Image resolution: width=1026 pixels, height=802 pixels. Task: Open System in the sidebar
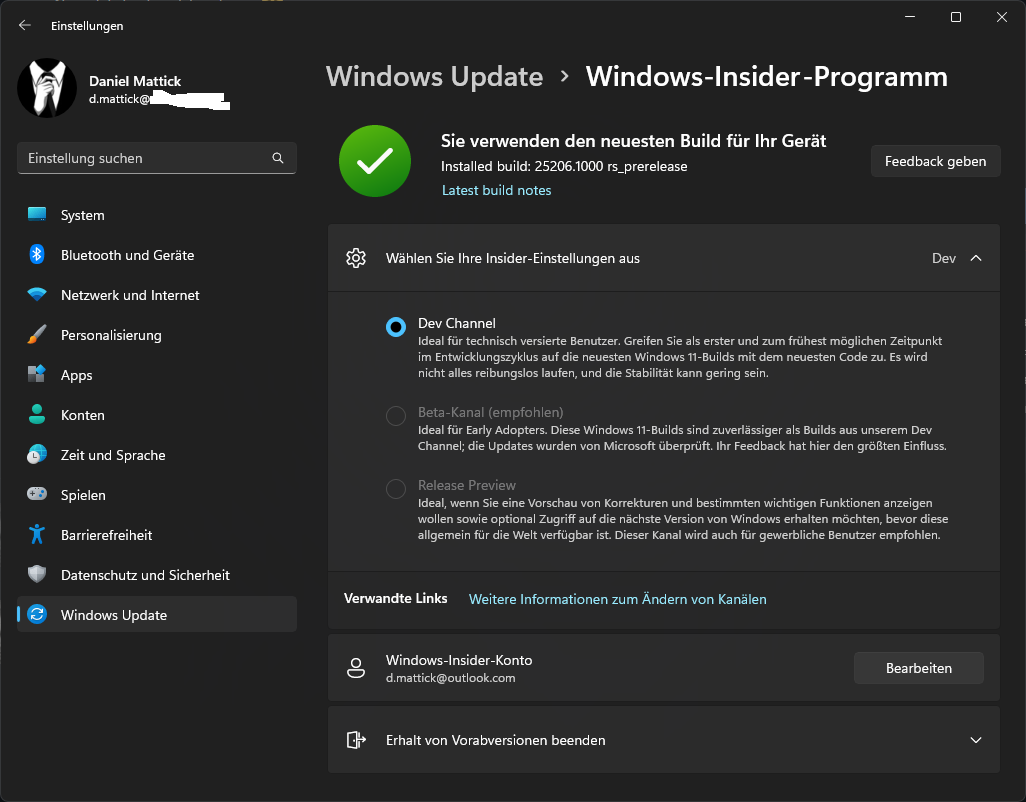pyautogui.click(x=156, y=215)
